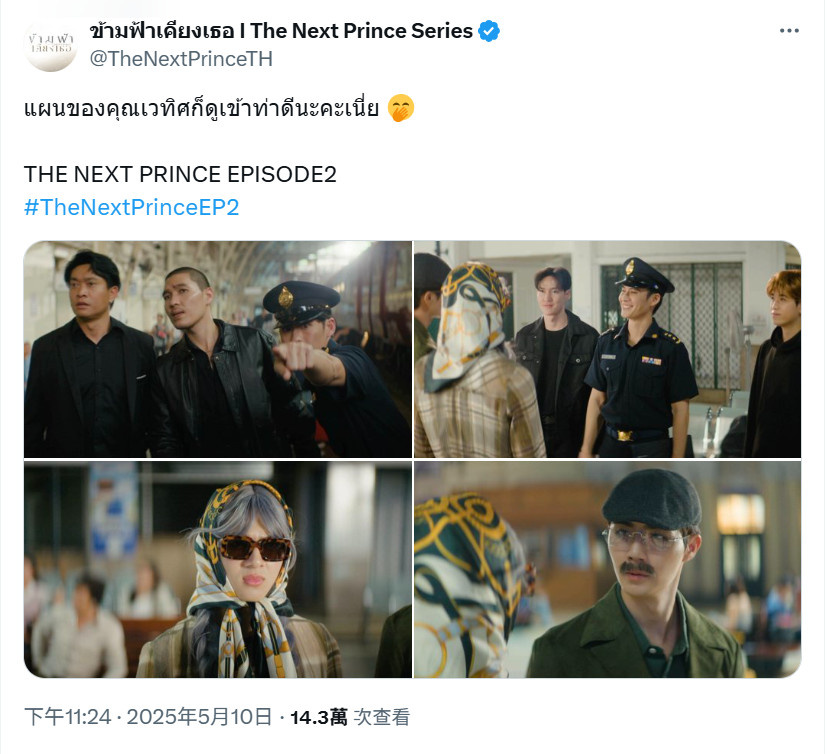The image size is (827, 754).
Task: Open the @TheNextPrinceTH handle link
Action: (x=181, y=59)
